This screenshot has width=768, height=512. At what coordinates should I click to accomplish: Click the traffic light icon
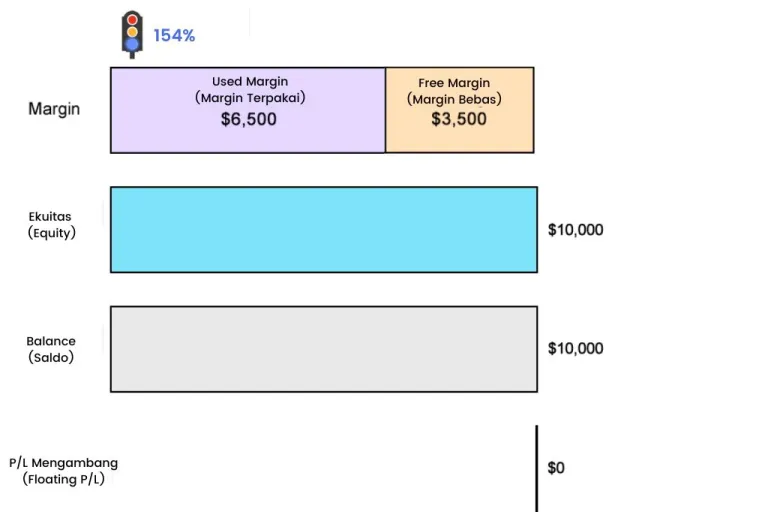(132, 34)
